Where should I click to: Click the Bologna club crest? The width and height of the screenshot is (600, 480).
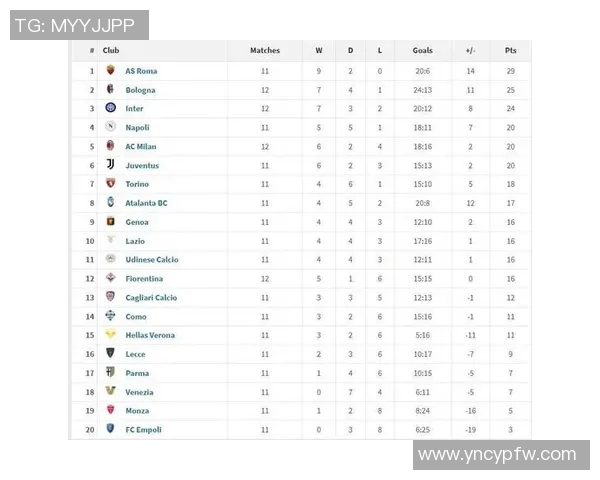point(111,90)
